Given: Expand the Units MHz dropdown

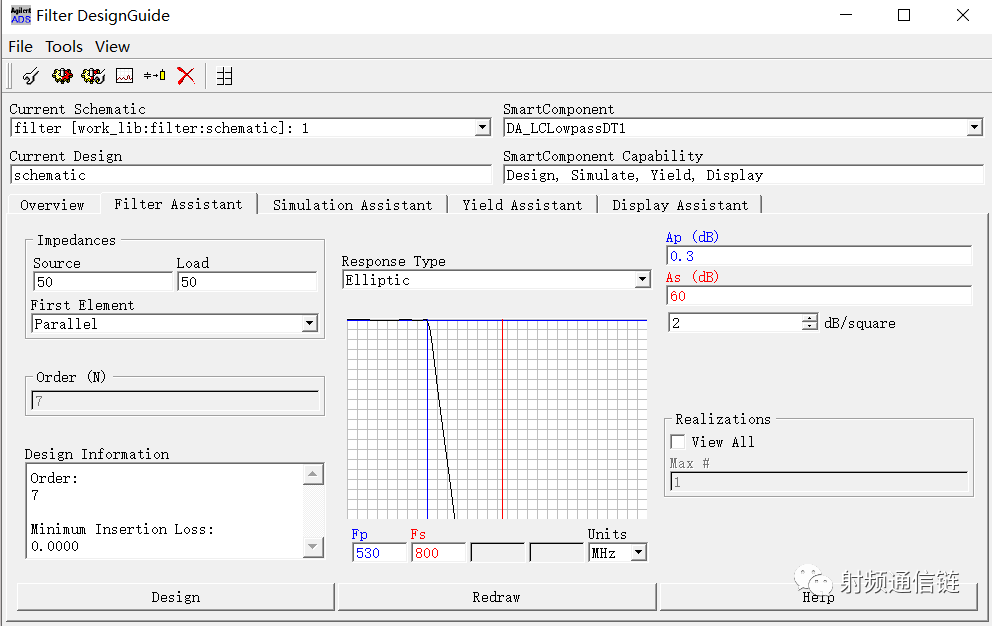Looking at the screenshot, I should click(x=638, y=553).
